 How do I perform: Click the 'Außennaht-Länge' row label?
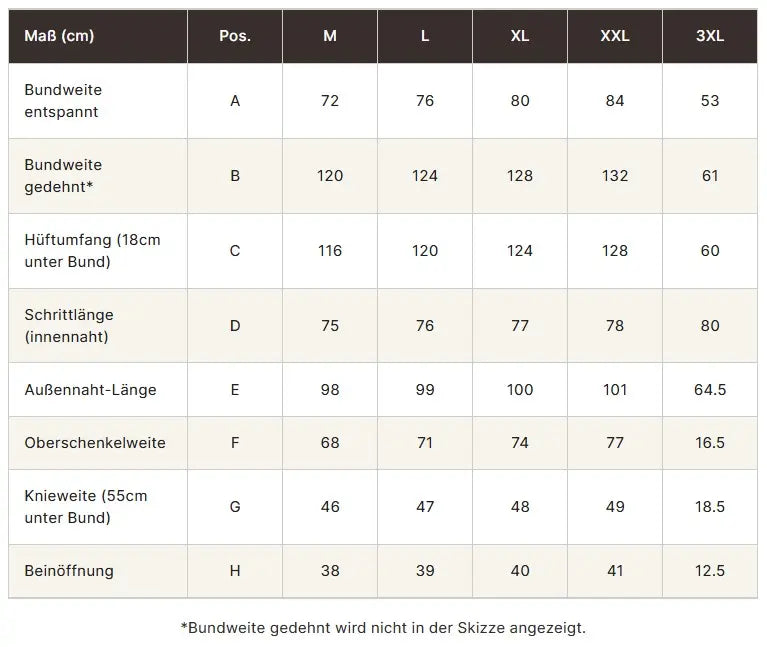(90, 390)
